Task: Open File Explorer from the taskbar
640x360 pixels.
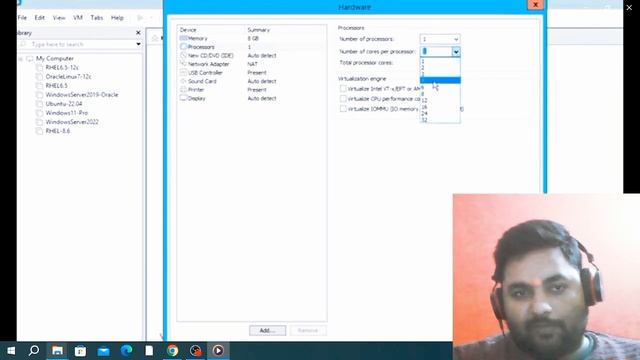Action: (x=57, y=351)
